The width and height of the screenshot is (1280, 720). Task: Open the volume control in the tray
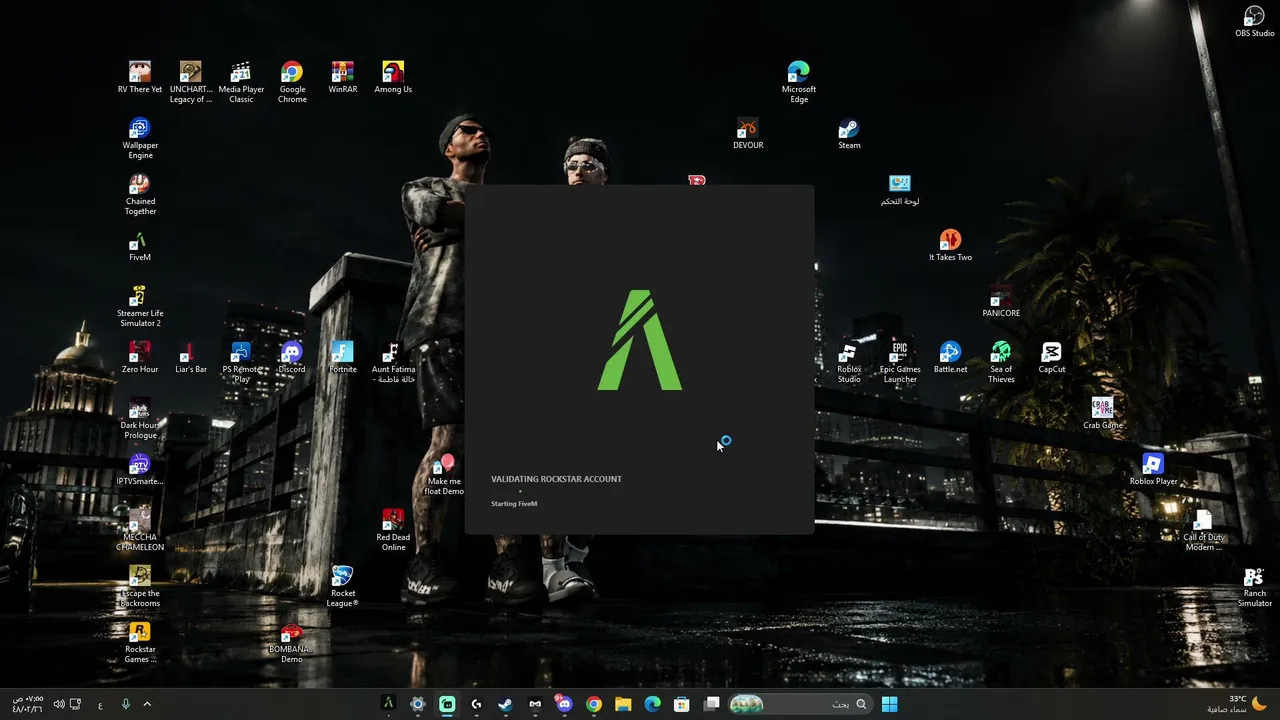(59, 704)
